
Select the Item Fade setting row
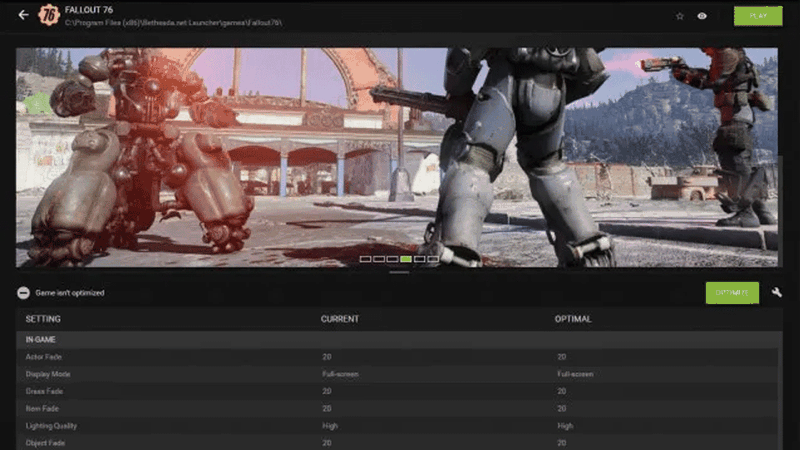click(x=397, y=409)
